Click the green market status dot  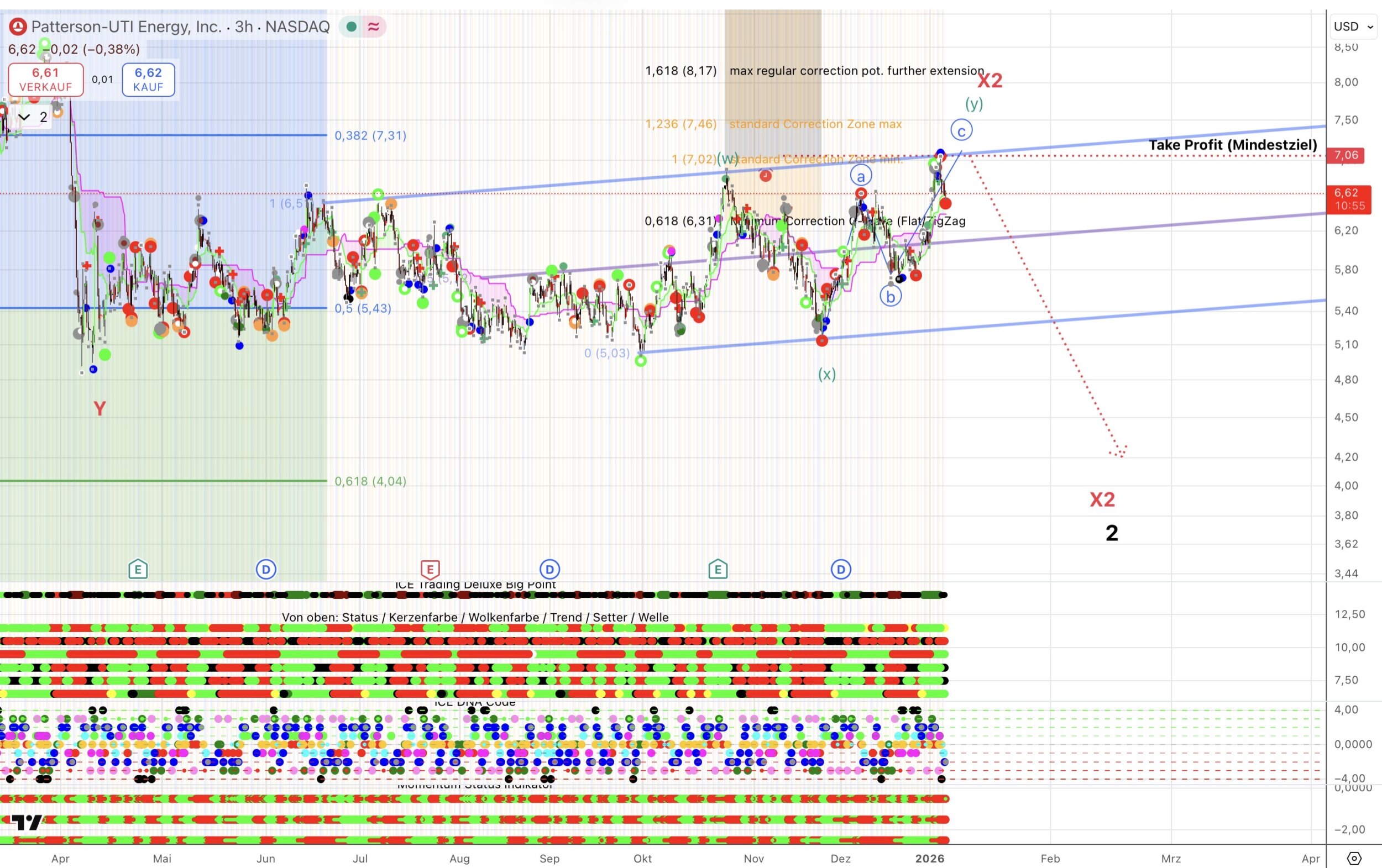coord(352,27)
